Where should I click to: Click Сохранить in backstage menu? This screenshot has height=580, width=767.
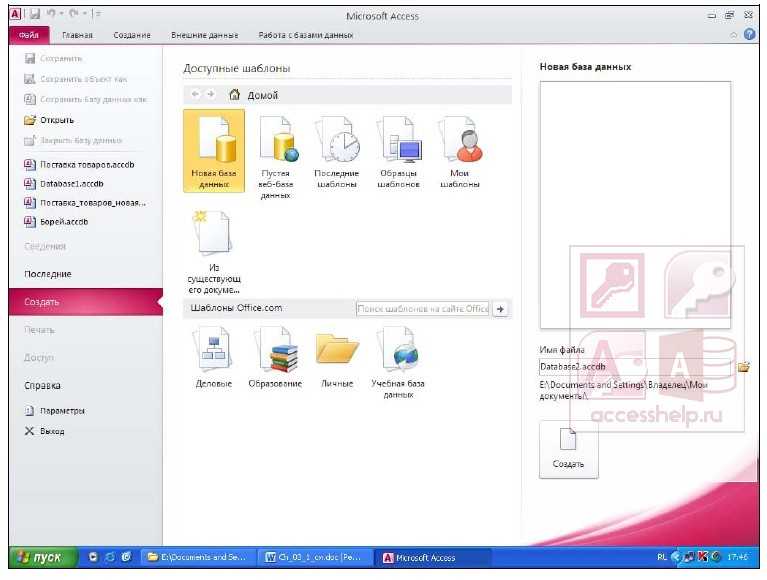53,59
